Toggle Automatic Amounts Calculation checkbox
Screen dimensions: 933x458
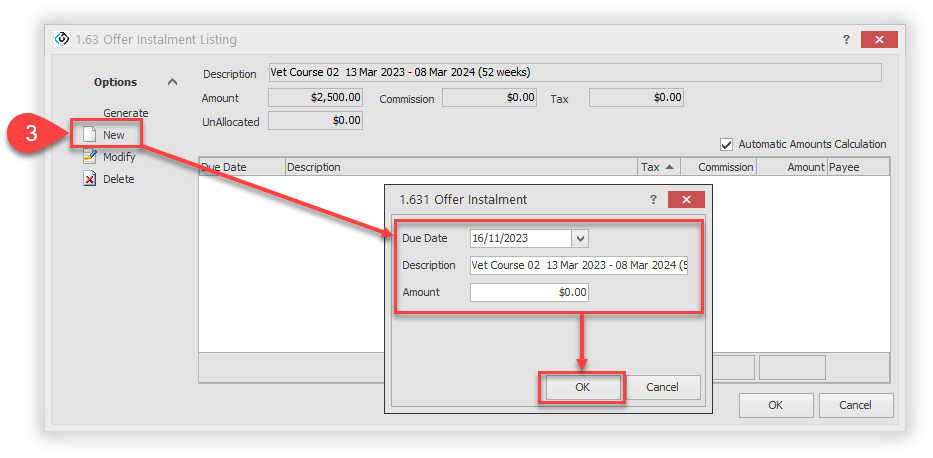click(727, 144)
